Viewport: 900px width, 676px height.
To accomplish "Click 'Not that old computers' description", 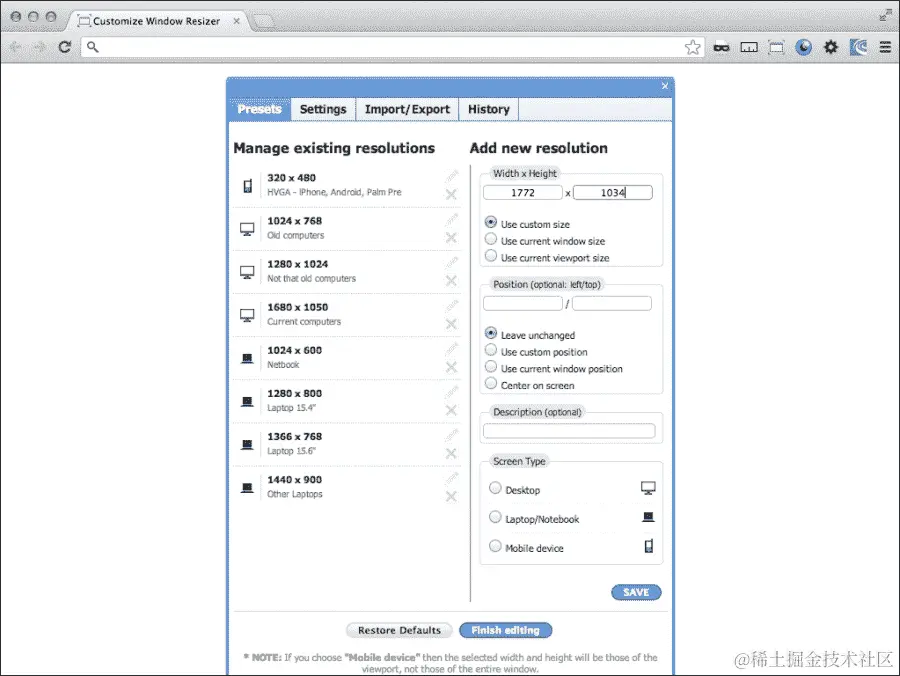I will coord(312,278).
